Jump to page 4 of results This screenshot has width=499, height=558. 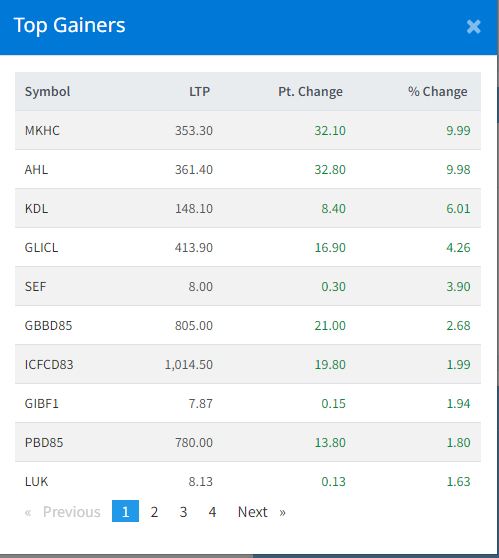click(212, 512)
